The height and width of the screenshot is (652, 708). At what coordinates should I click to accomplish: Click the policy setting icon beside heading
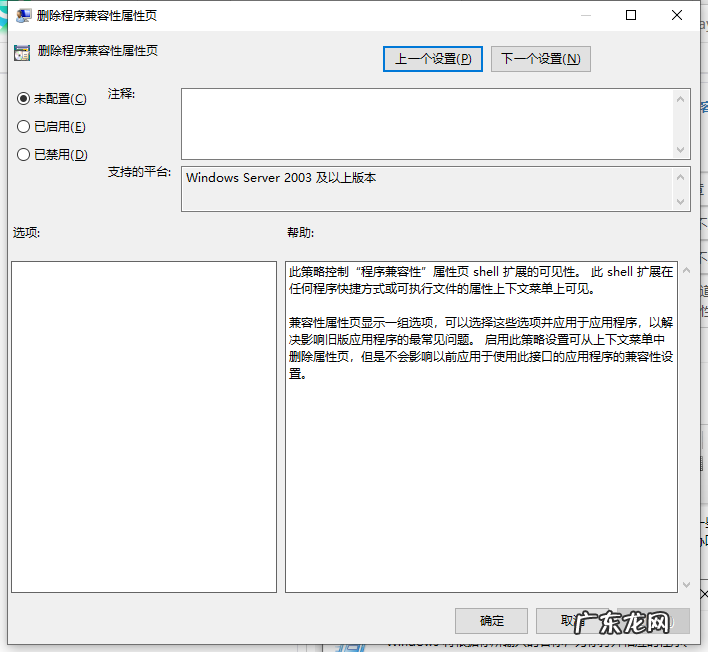22,52
